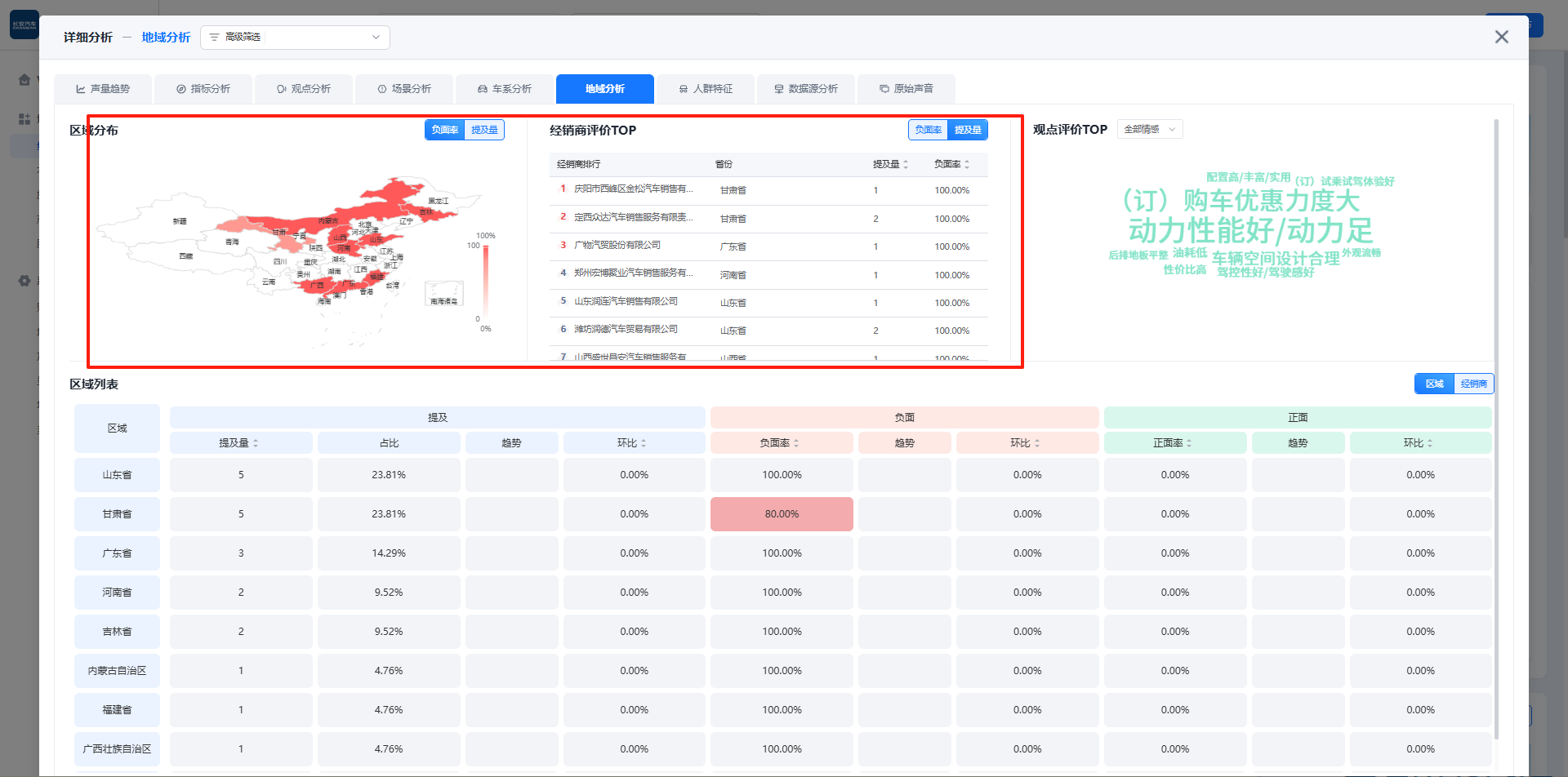This screenshot has height=777, width=1568.
Task: Switch to the 车系分析 tab
Action: coord(505,89)
